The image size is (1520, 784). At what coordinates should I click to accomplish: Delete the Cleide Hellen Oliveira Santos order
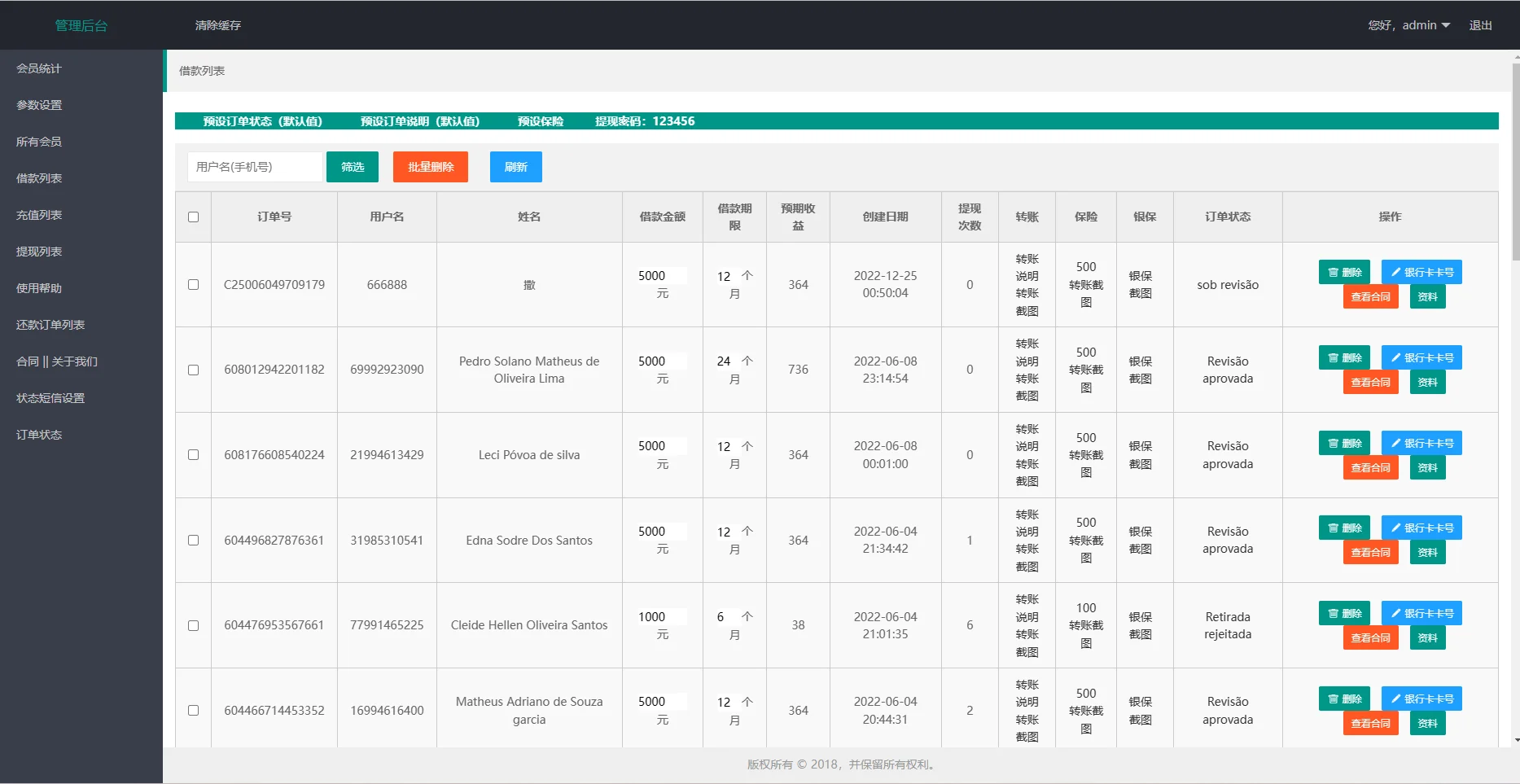(1344, 613)
